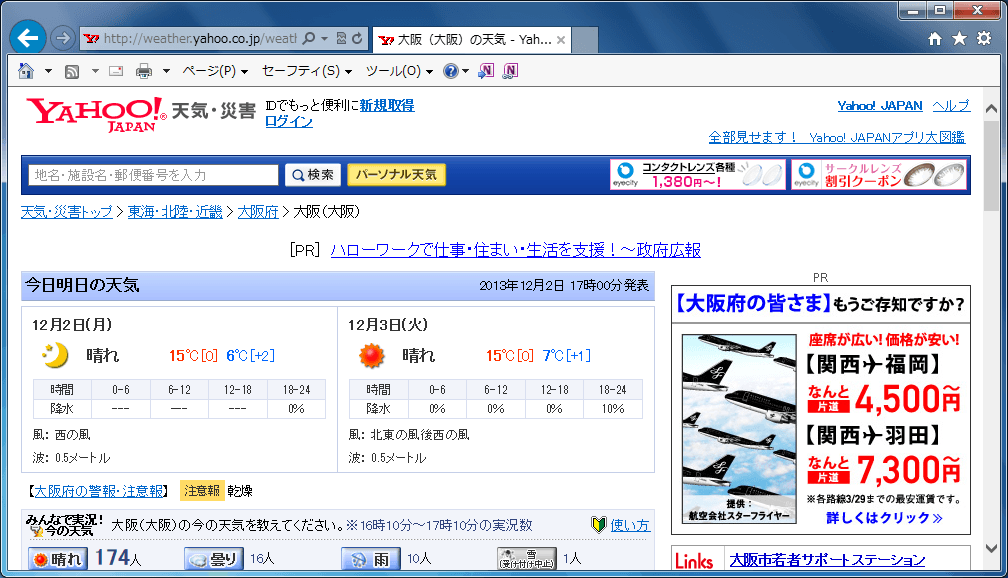Click the Star Flyer airplane ad image
The height and width of the screenshot is (578, 1008).
[739, 428]
